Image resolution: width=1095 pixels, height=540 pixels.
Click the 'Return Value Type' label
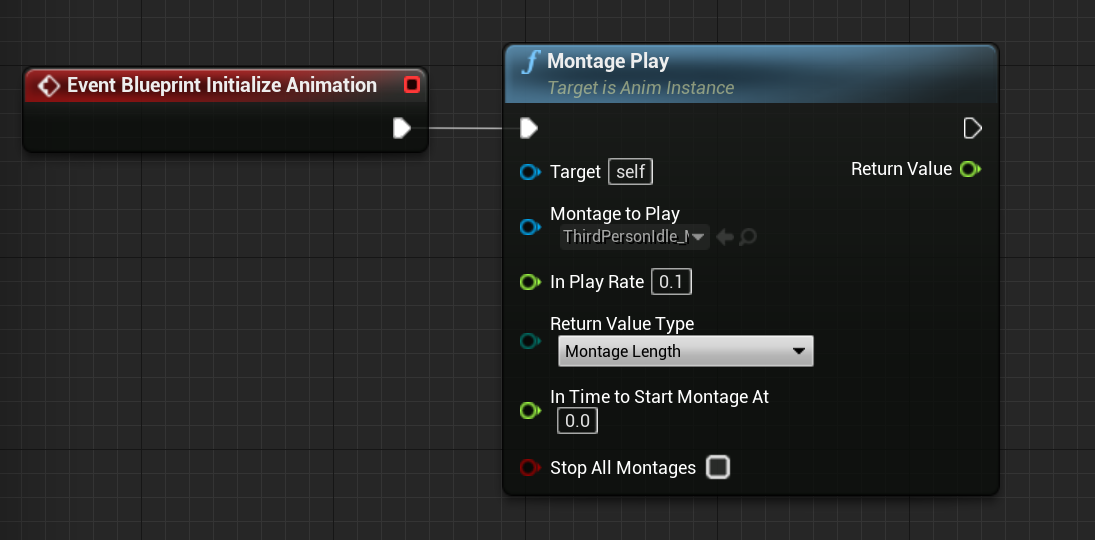click(622, 323)
